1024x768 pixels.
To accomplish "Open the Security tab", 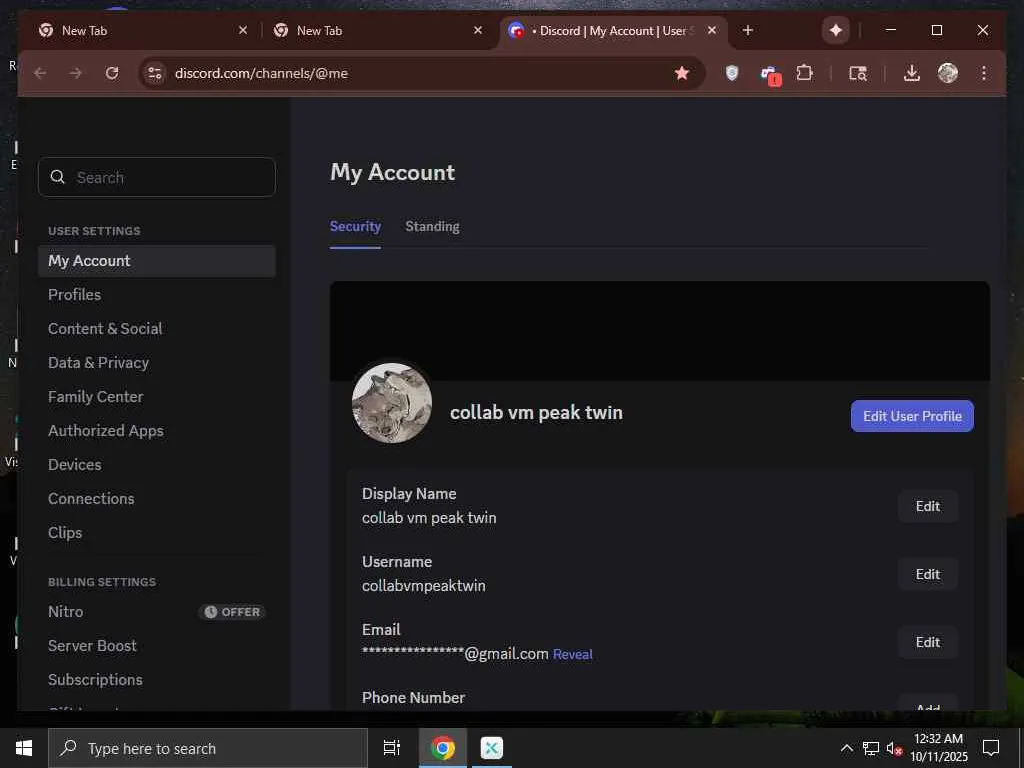I will 355,227.
